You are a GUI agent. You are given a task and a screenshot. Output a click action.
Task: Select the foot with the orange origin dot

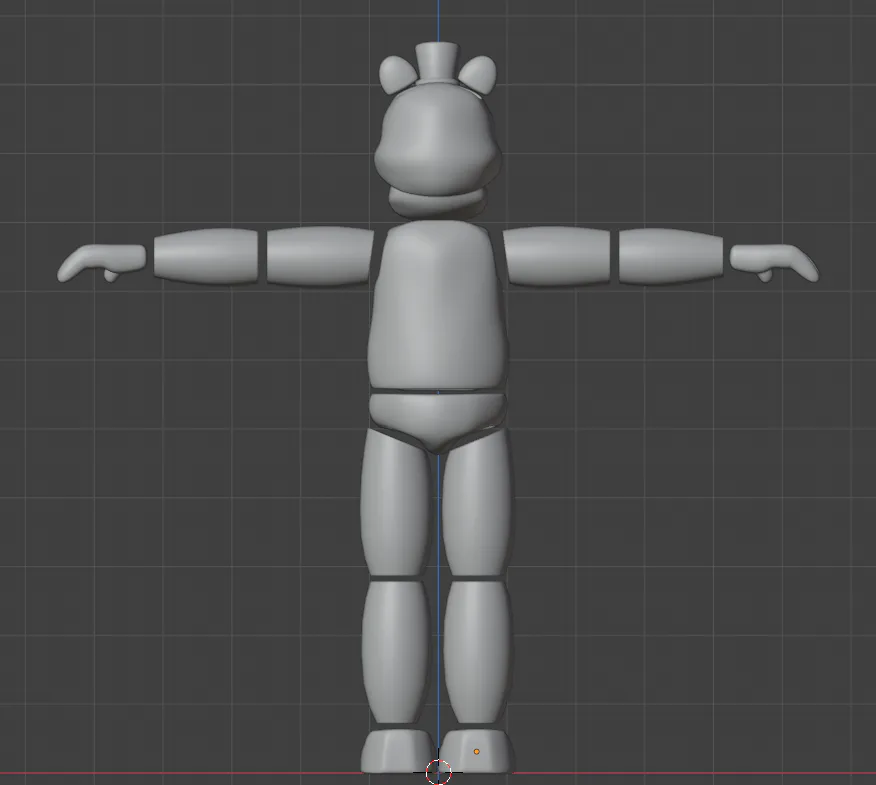click(478, 751)
